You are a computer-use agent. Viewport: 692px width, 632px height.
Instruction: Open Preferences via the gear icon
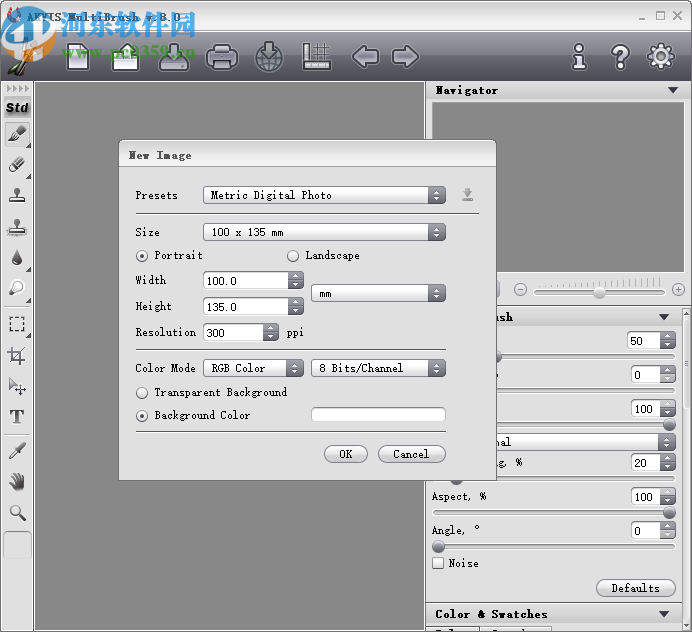(661, 56)
